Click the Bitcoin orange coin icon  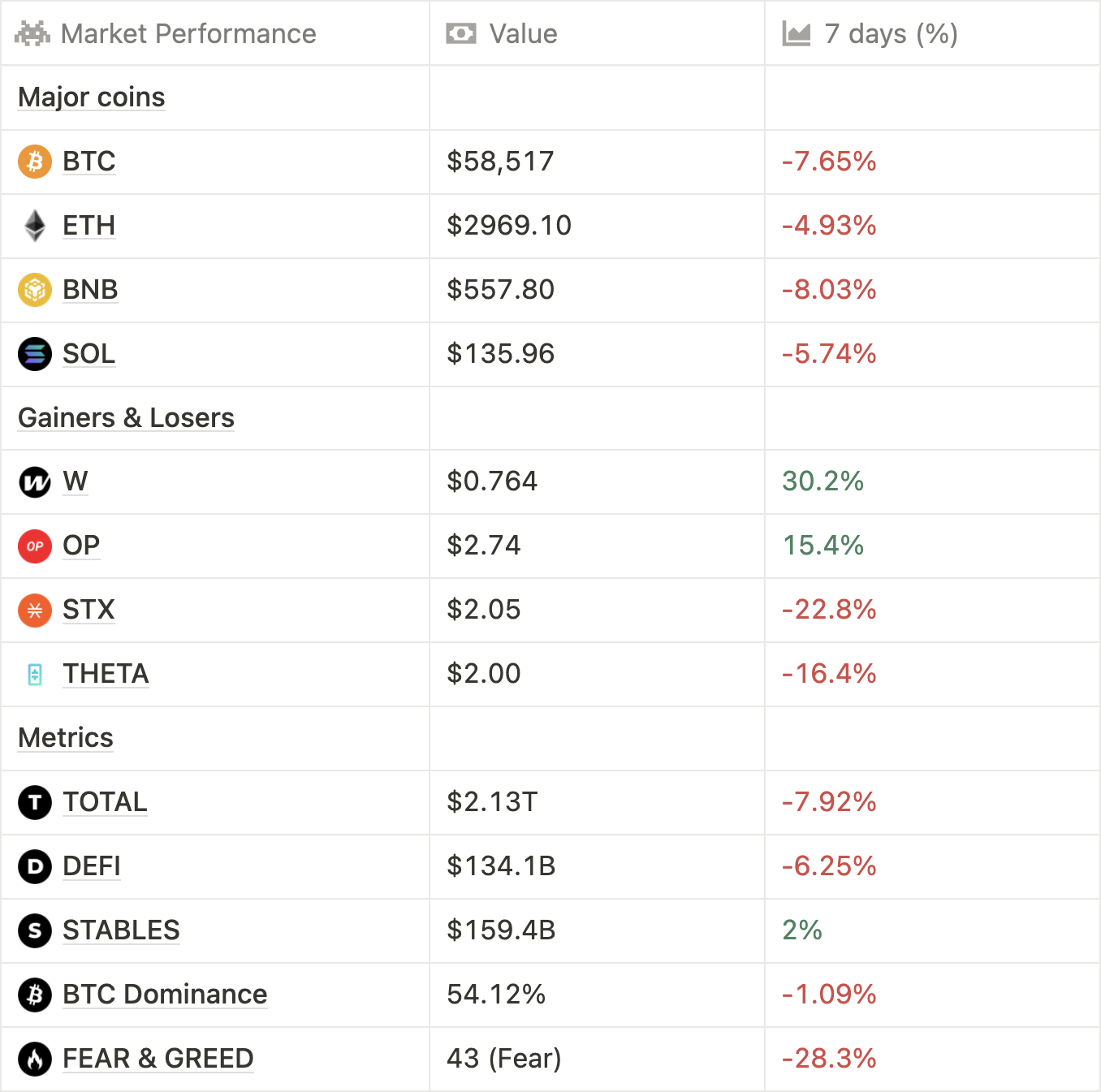pos(35,162)
